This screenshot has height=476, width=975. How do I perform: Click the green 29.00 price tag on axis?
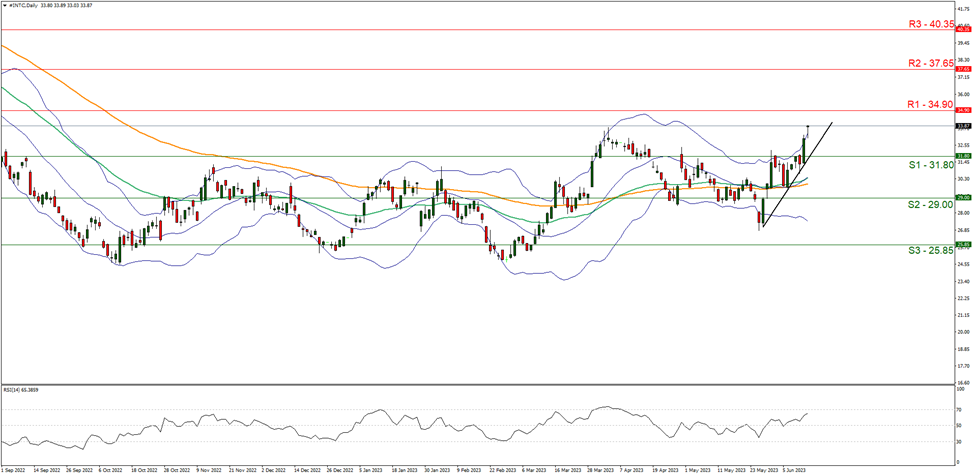962,198
